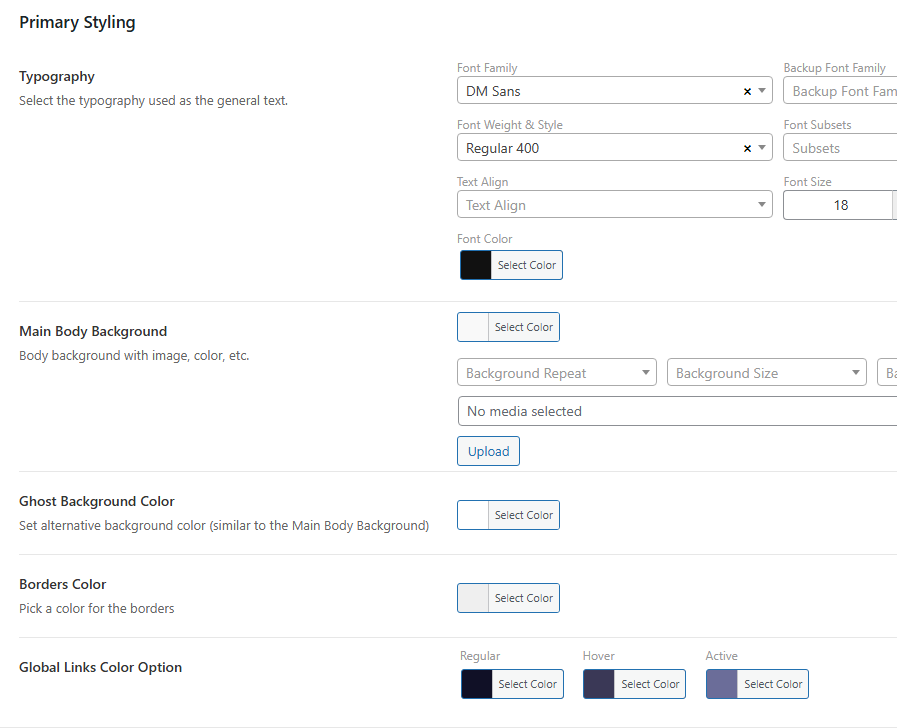Click the Active links color swatch
Image resolution: width=897 pixels, height=728 pixels.
(x=722, y=684)
